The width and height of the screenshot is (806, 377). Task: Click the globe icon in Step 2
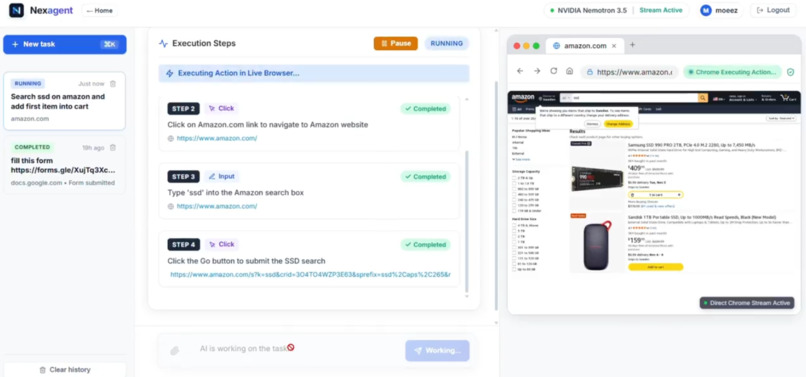[171, 138]
